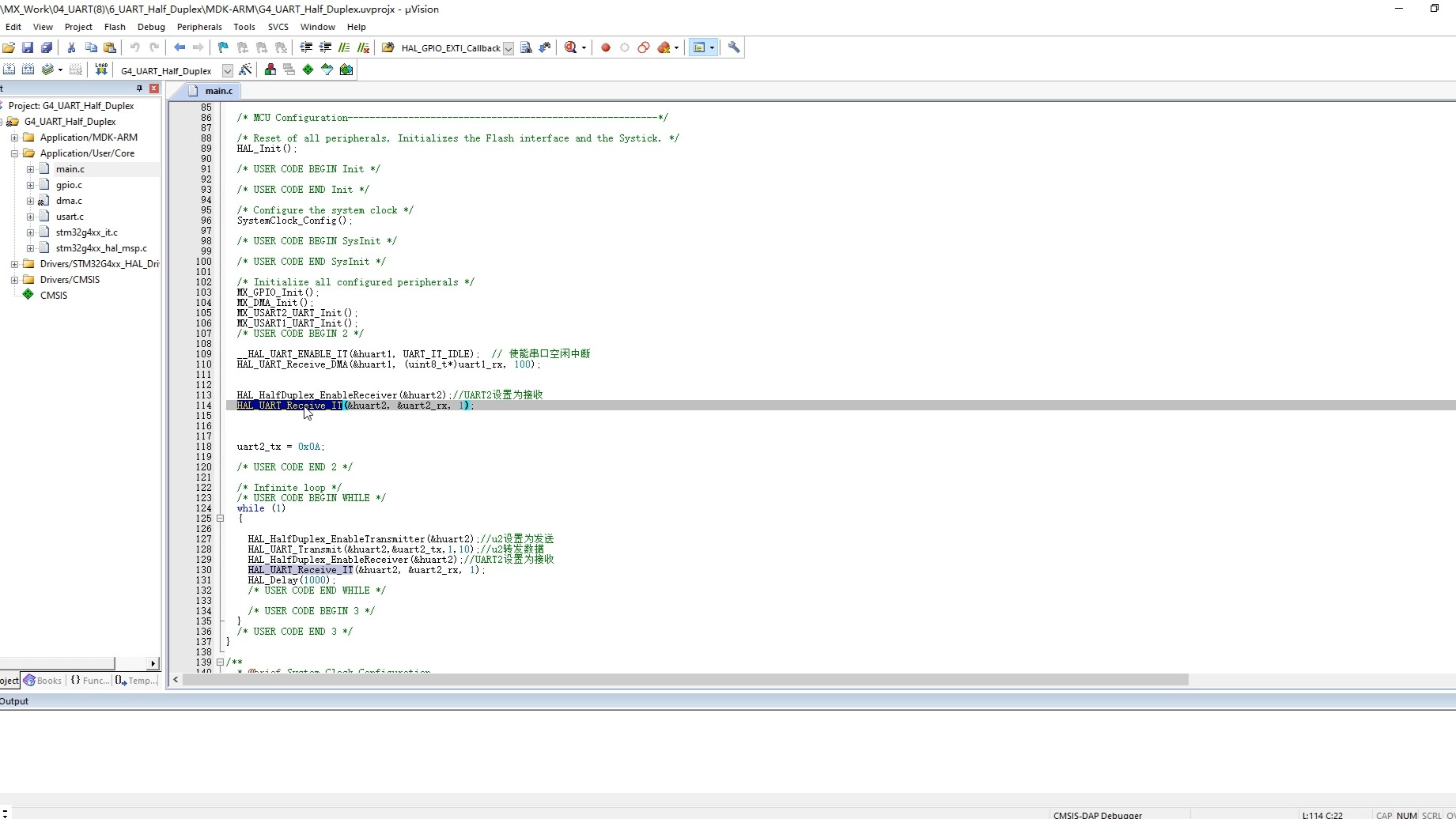Open the Project menu
The width and height of the screenshot is (1456, 819).
(78, 27)
